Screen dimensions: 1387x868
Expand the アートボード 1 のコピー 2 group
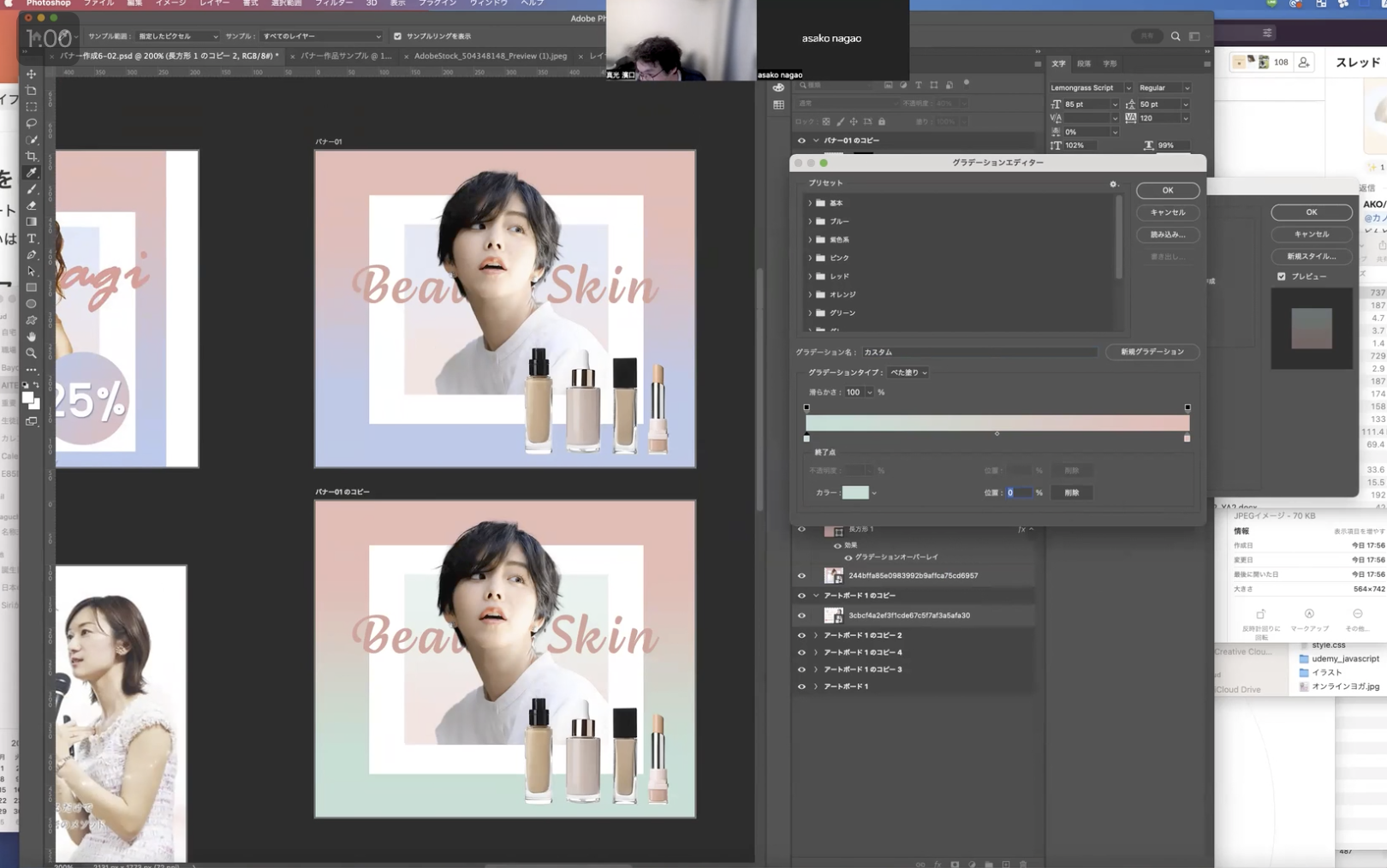[816, 635]
